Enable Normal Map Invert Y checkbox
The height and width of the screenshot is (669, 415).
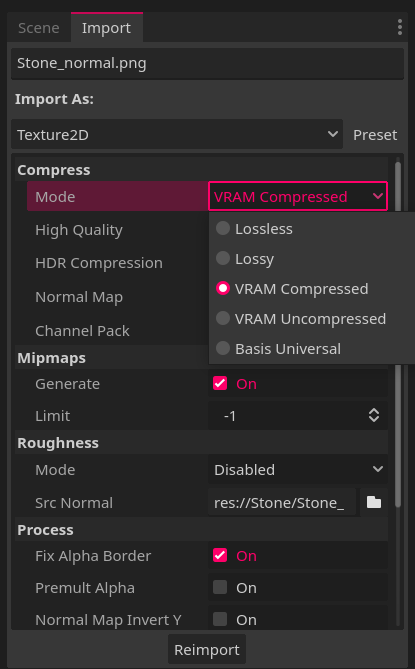coord(220,619)
